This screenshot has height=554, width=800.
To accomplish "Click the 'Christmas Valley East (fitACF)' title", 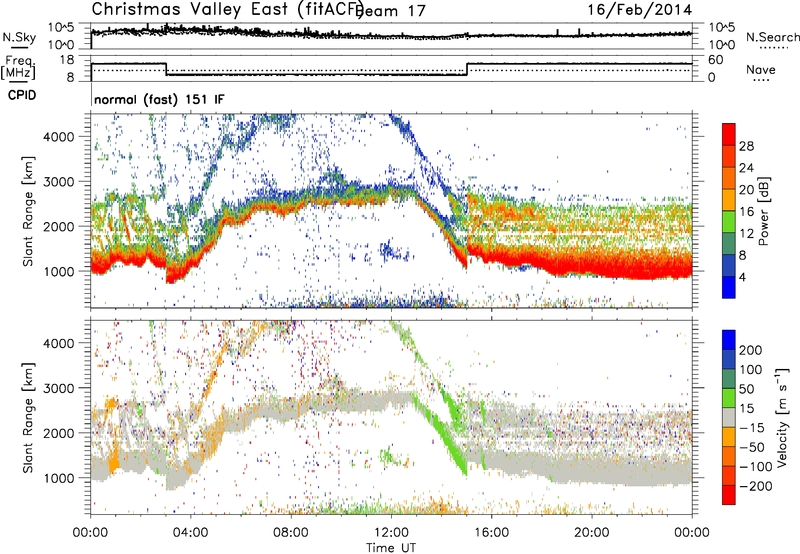I will pos(228,10).
